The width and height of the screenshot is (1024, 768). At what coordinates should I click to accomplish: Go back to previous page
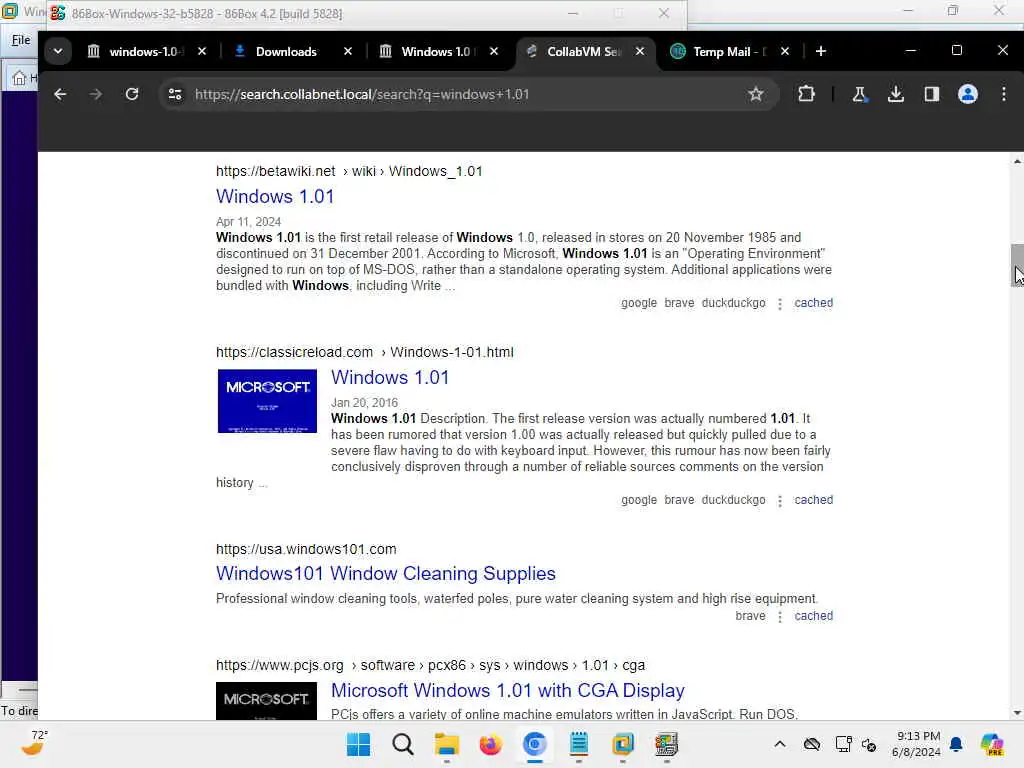click(x=60, y=94)
